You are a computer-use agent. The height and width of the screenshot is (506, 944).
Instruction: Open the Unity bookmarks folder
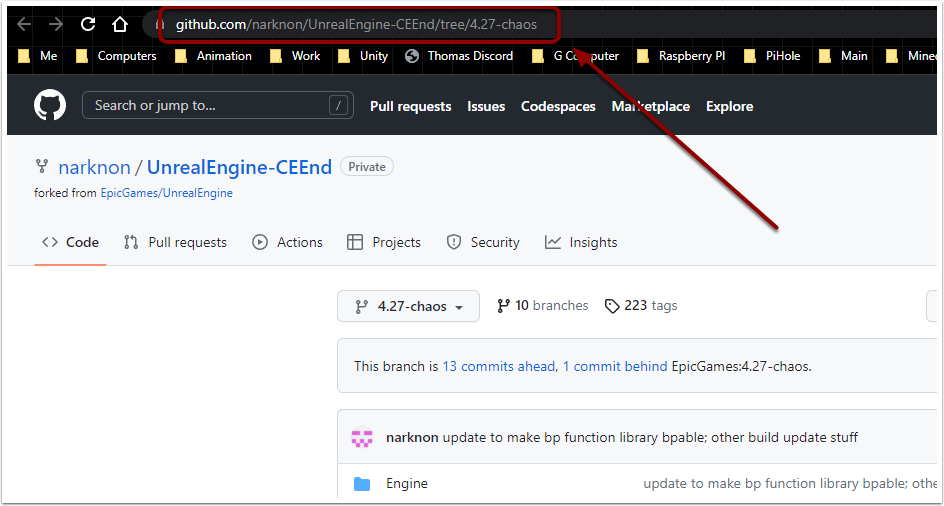pyautogui.click(x=362, y=56)
